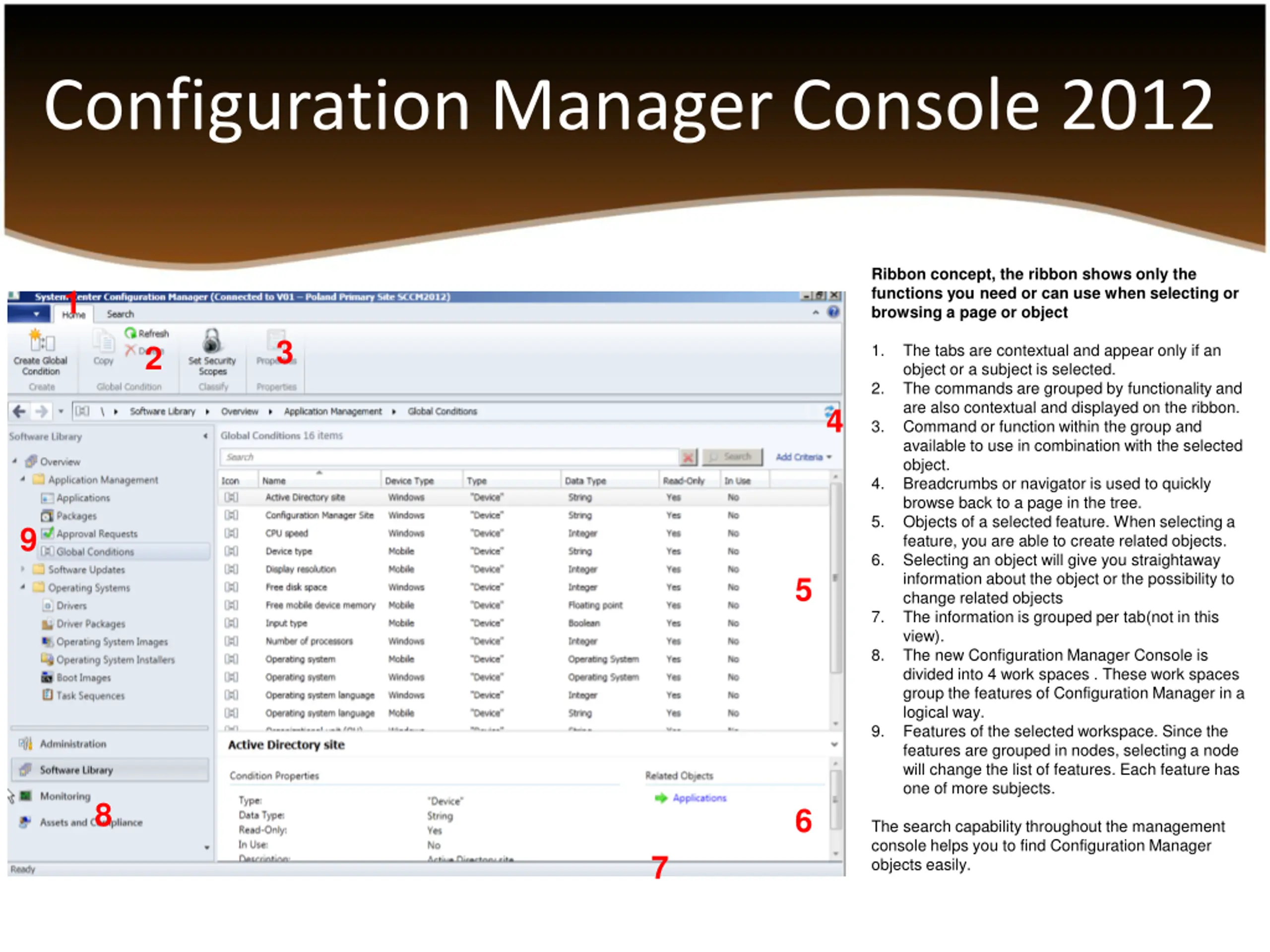Click Software Library in the breadcrumb
This screenshot has width=1270, height=952.
click(x=163, y=412)
